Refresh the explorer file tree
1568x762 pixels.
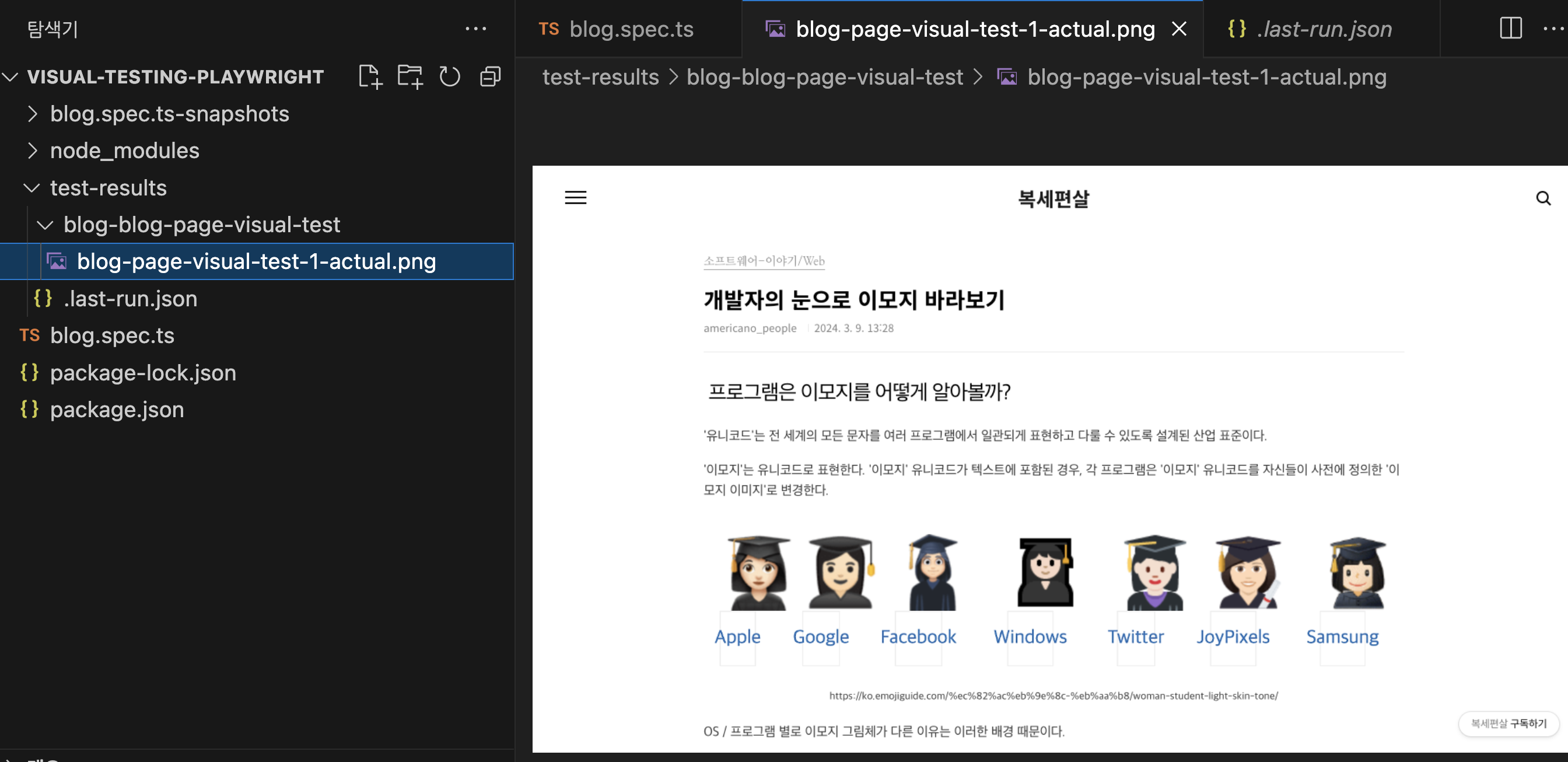[450, 76]
